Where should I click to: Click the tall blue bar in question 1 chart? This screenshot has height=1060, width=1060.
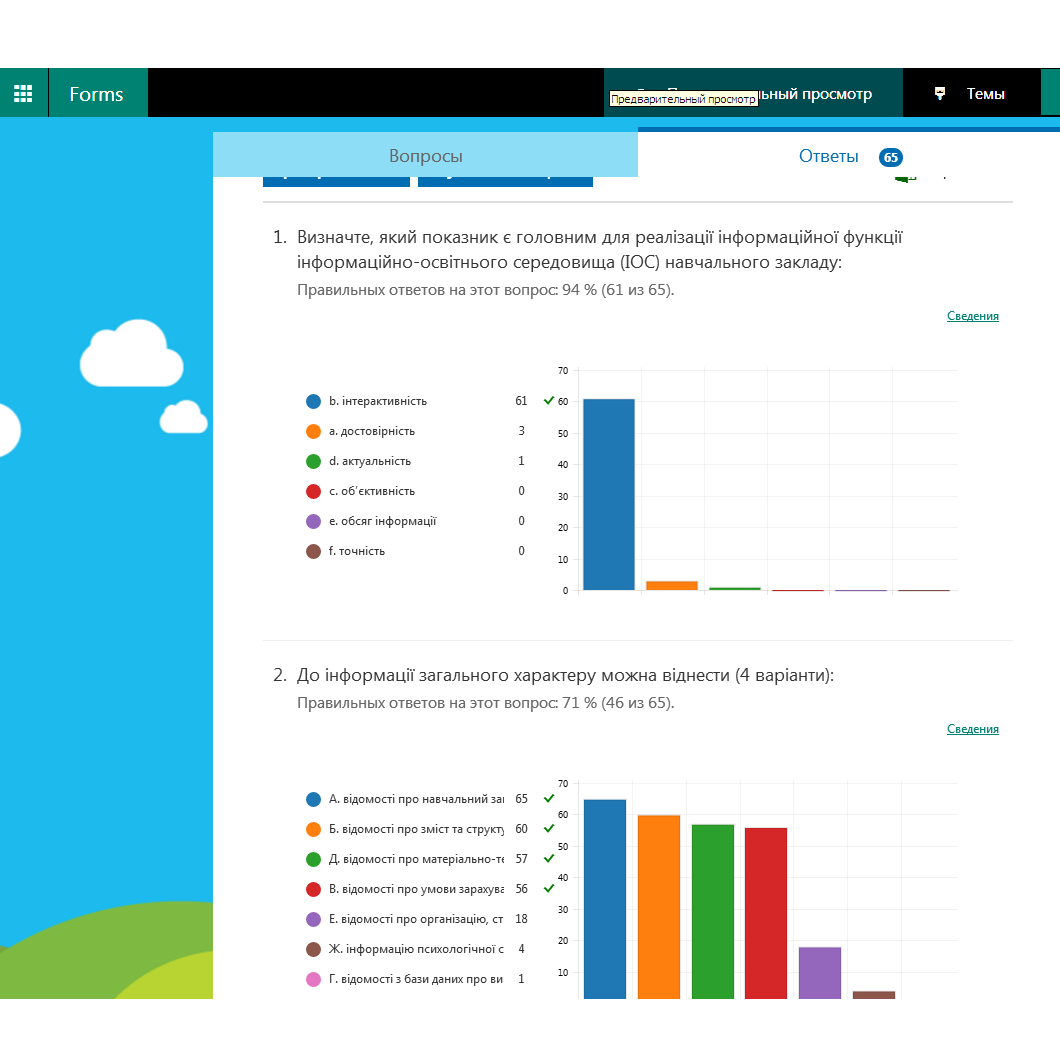click(608, 494)
